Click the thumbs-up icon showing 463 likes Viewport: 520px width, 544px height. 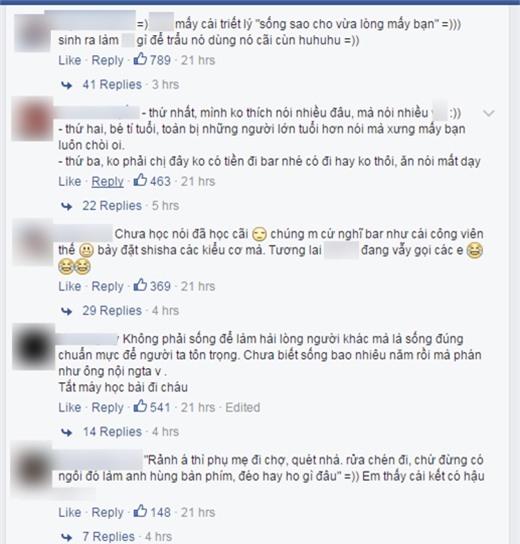pos(140,180)
